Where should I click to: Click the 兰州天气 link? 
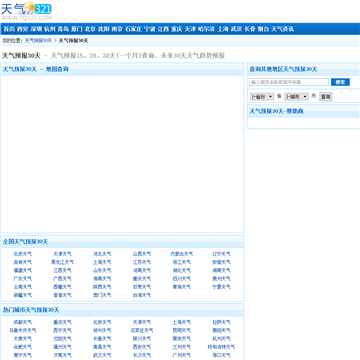pyautogui.click(x=182, y=347)
